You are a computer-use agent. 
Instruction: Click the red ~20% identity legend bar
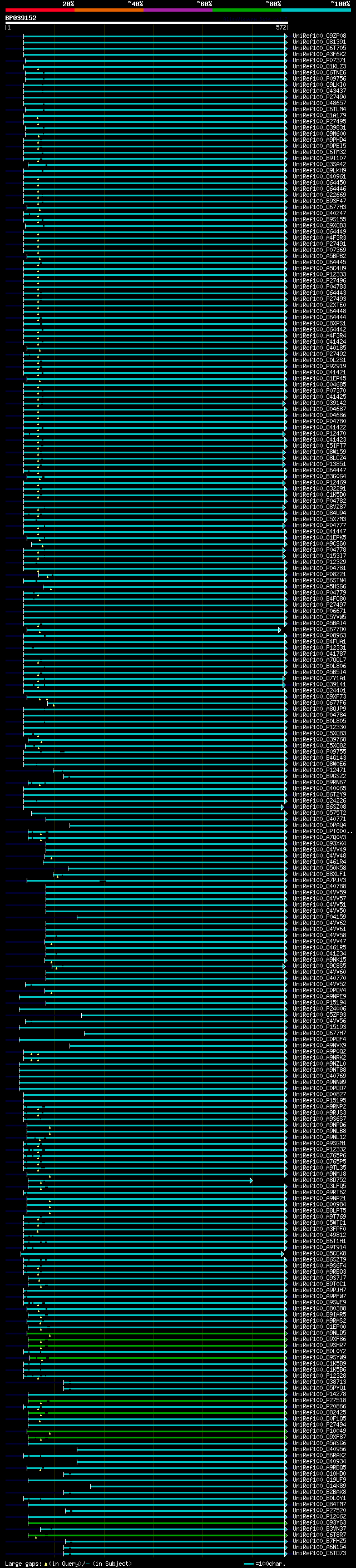39,10
